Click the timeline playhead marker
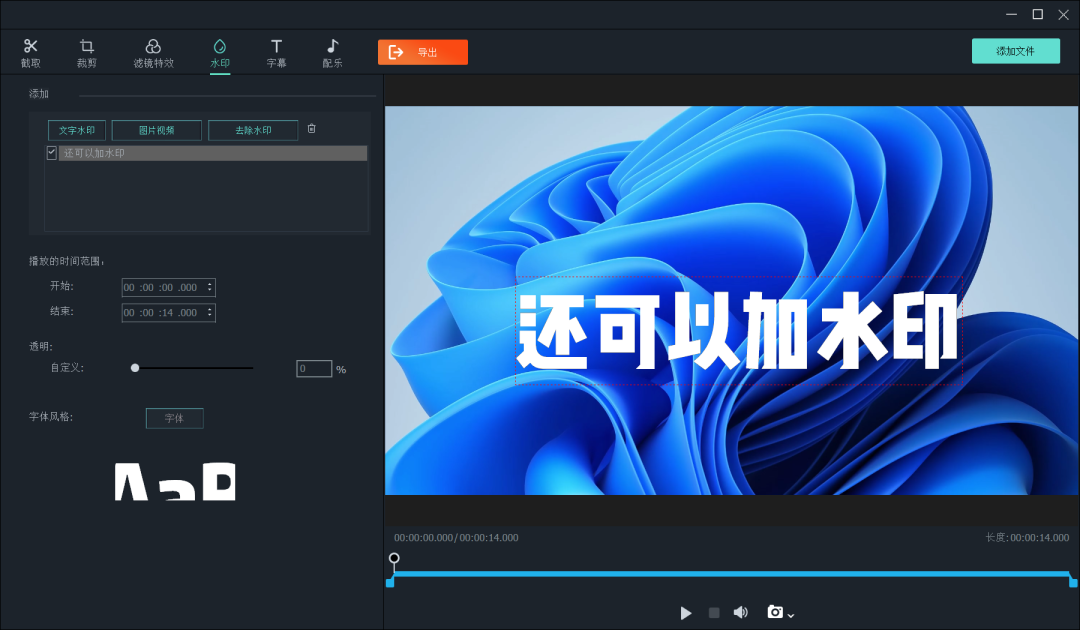 click(x=394, y=558)
